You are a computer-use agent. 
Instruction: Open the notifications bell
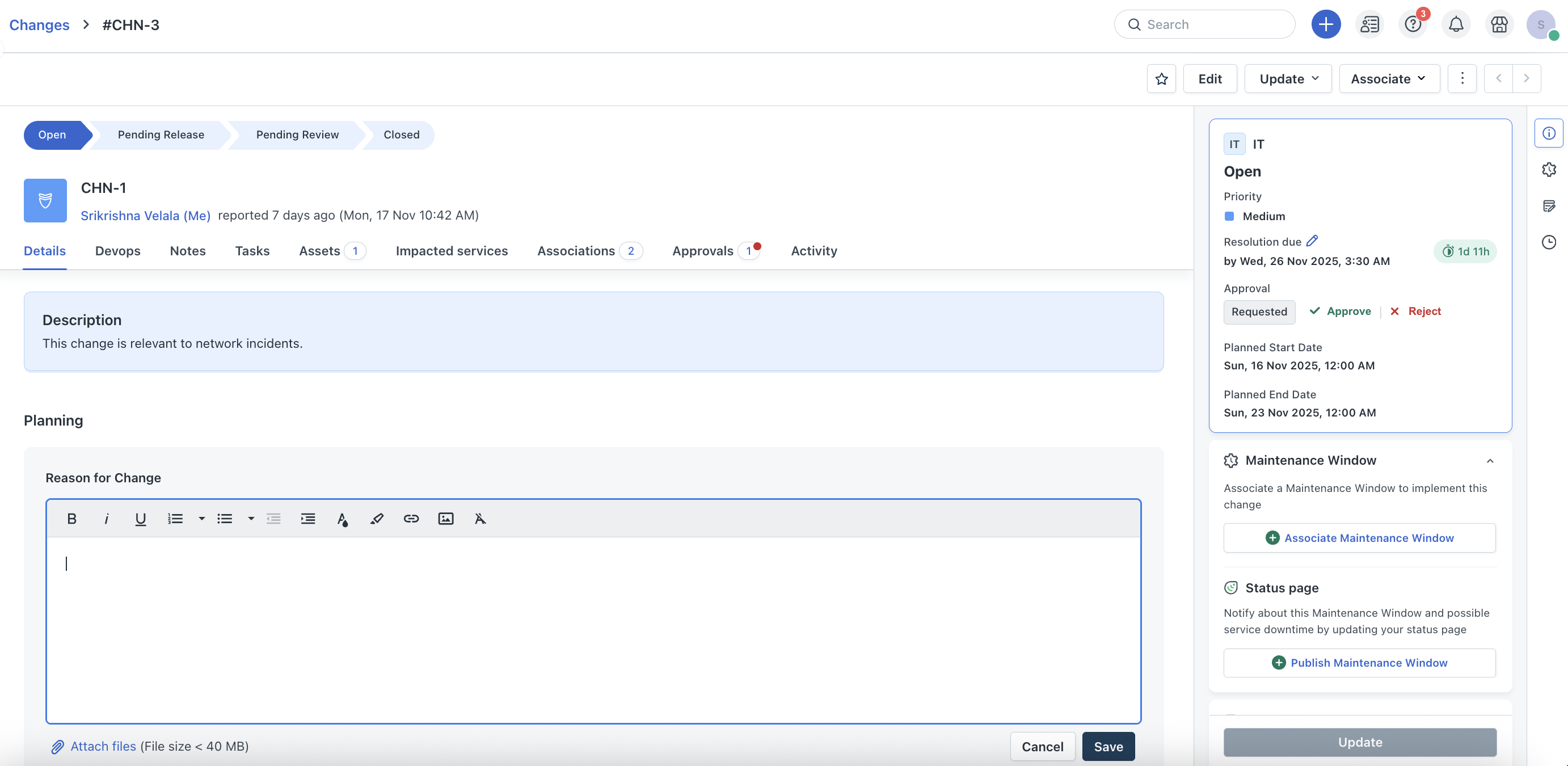point(1455,24)
